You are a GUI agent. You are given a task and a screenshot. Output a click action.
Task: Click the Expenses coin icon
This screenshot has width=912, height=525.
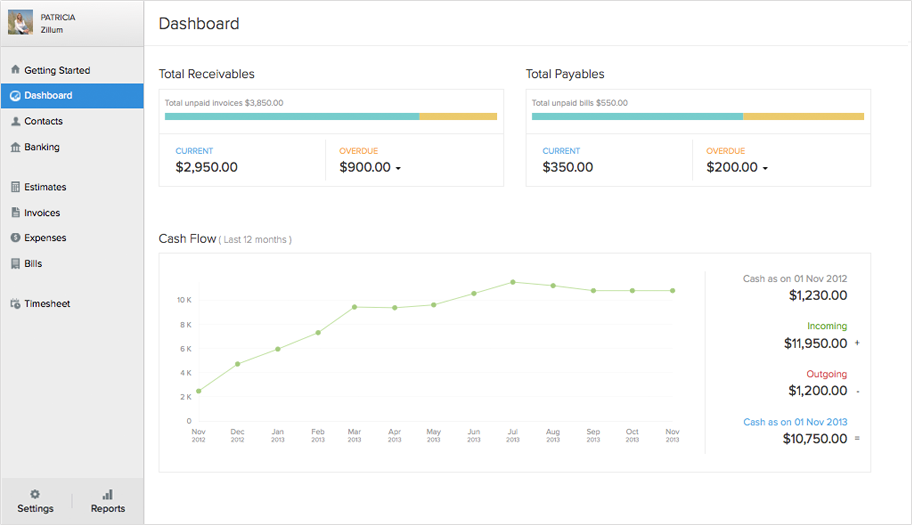coord(15,238)
